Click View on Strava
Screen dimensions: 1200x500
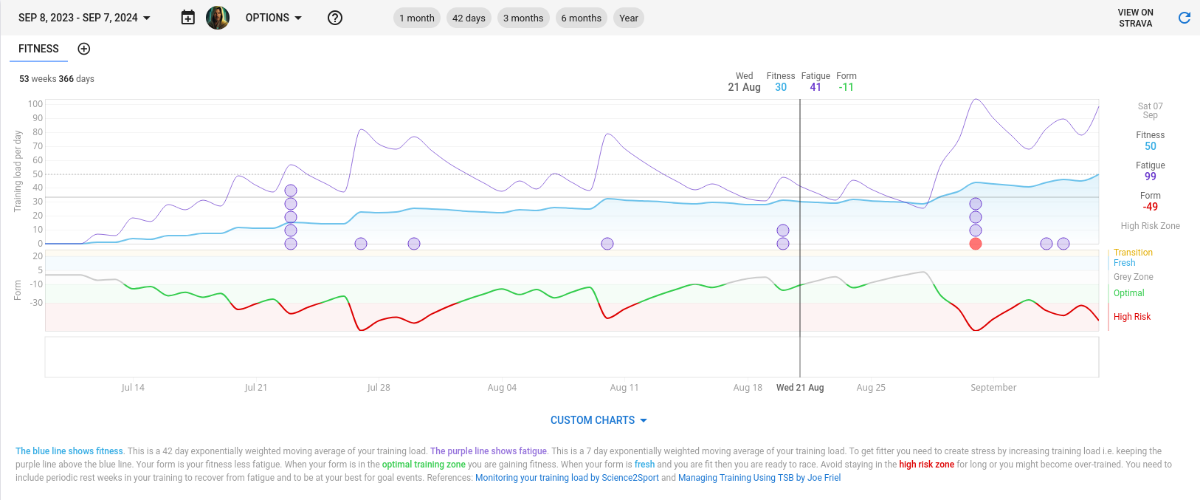1135,18
